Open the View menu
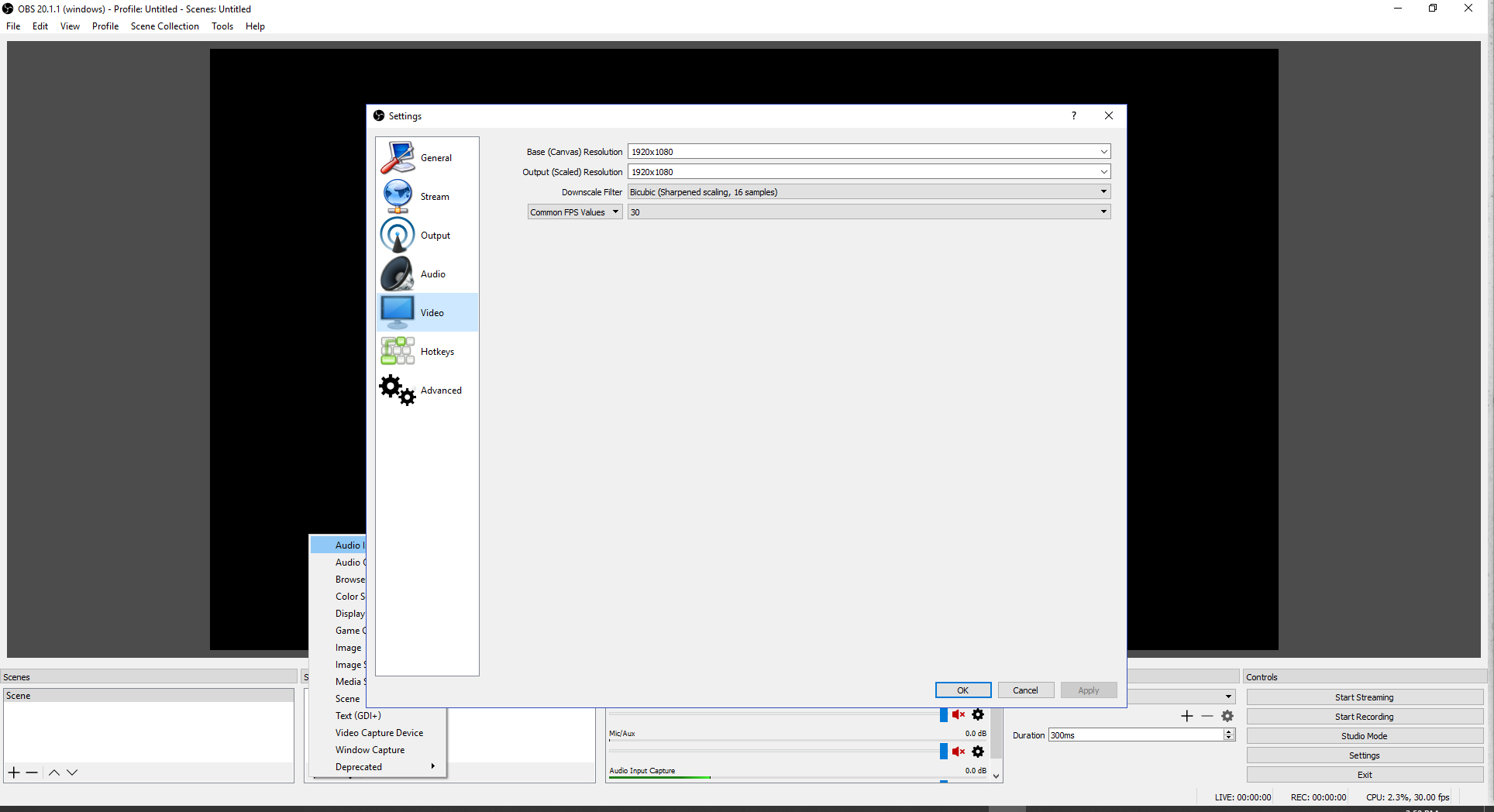1494x812 pixels. (70, 26)
